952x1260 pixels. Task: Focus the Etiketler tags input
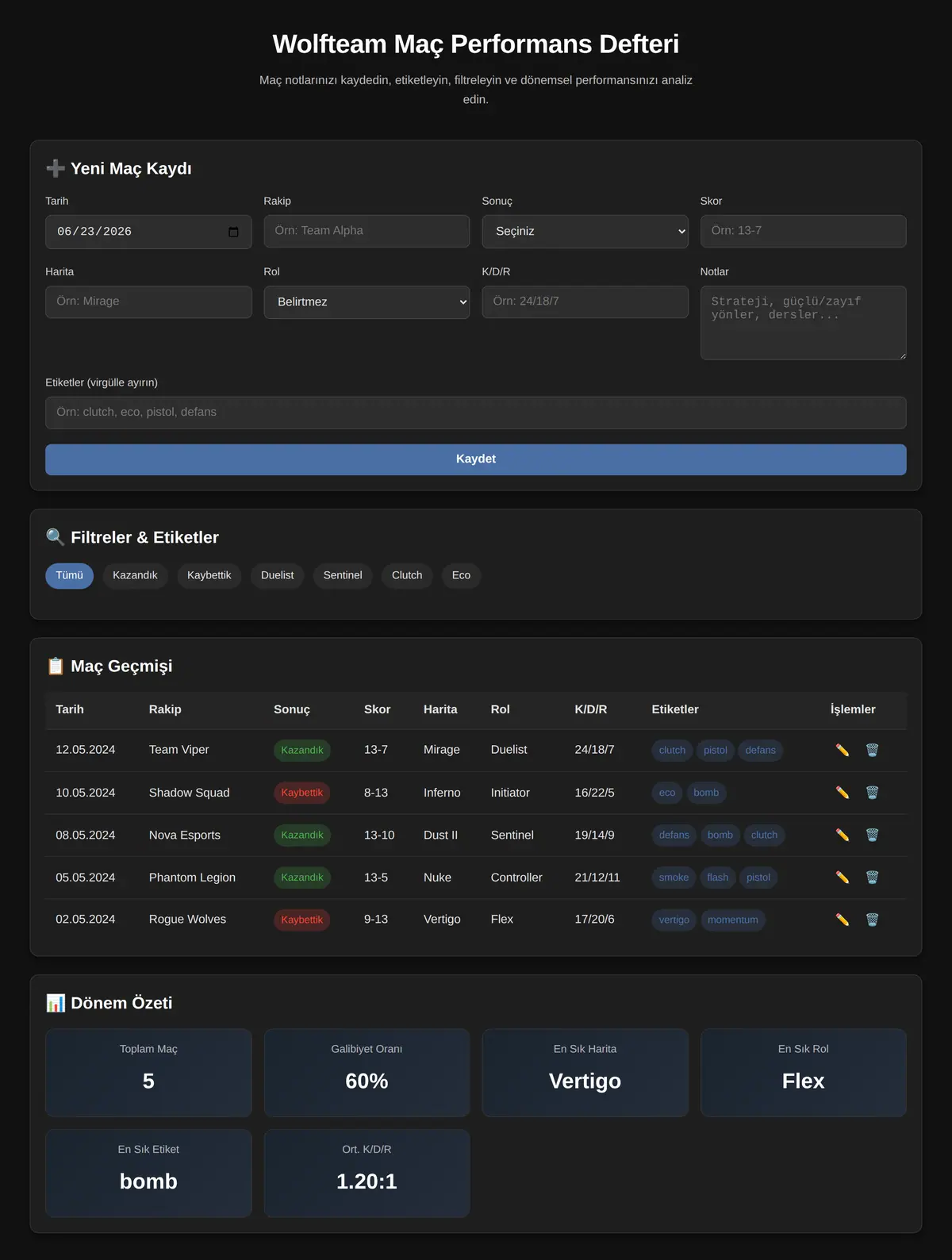[x=476, y=413]
